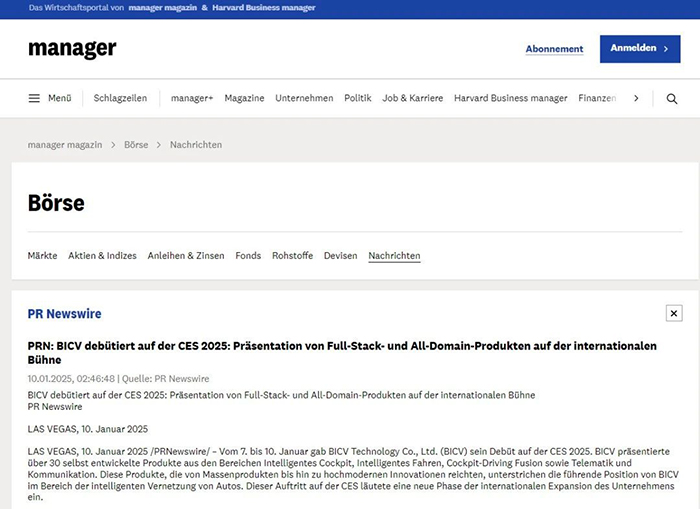Open the Devisen tab
700x509 pixels.
[x=340, y=256]
